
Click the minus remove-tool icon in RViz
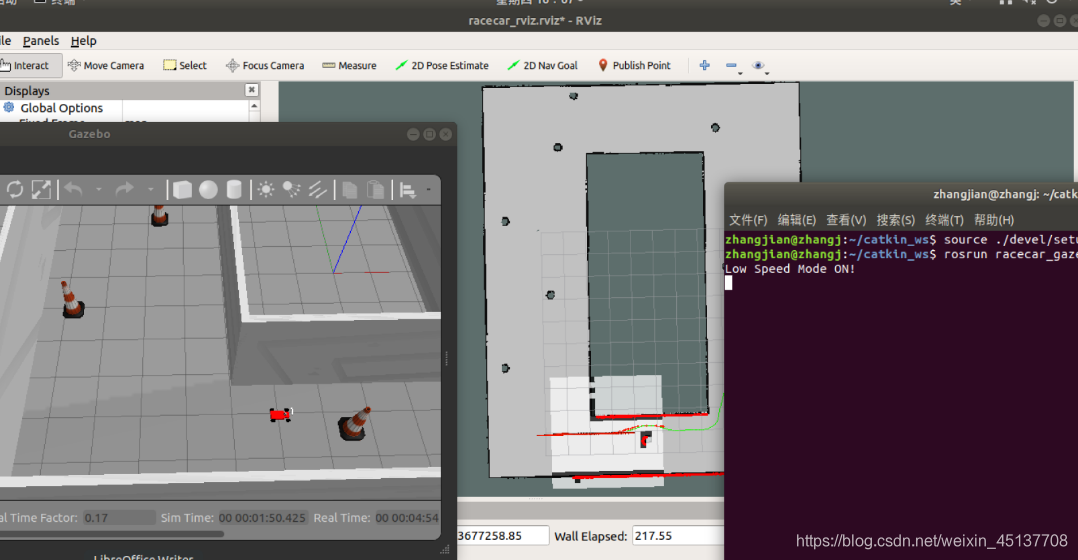(731, 65)
